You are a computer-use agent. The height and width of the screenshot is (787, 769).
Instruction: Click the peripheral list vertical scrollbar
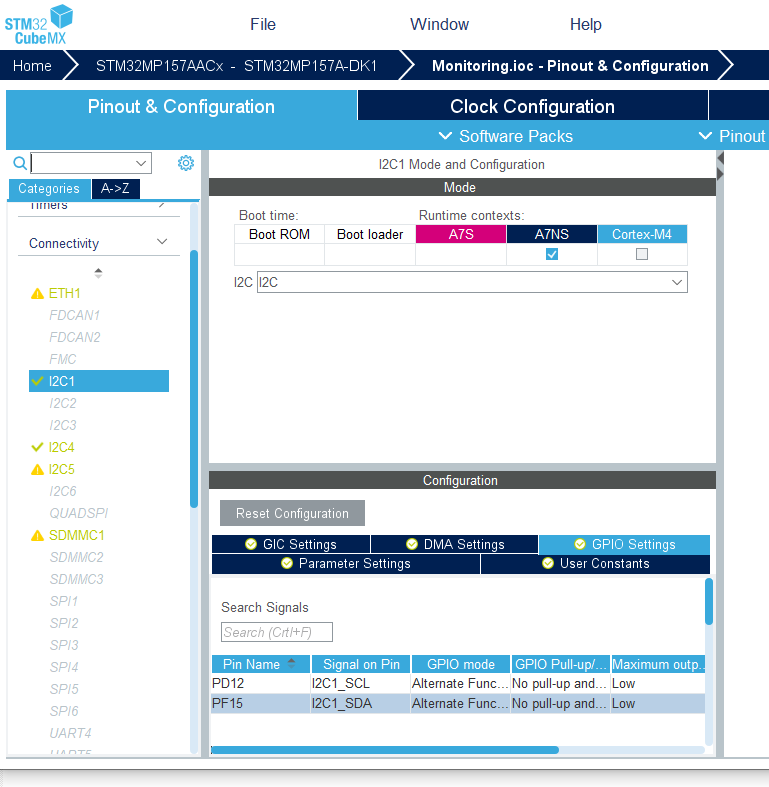click(194, 379)
